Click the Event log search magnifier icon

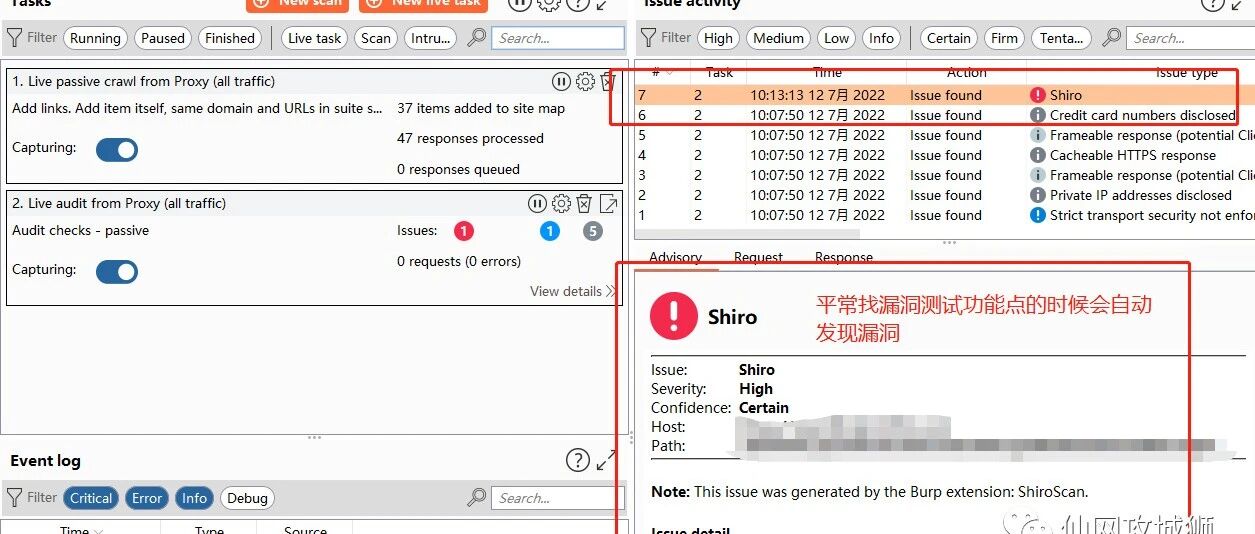(x=477, y=498)
